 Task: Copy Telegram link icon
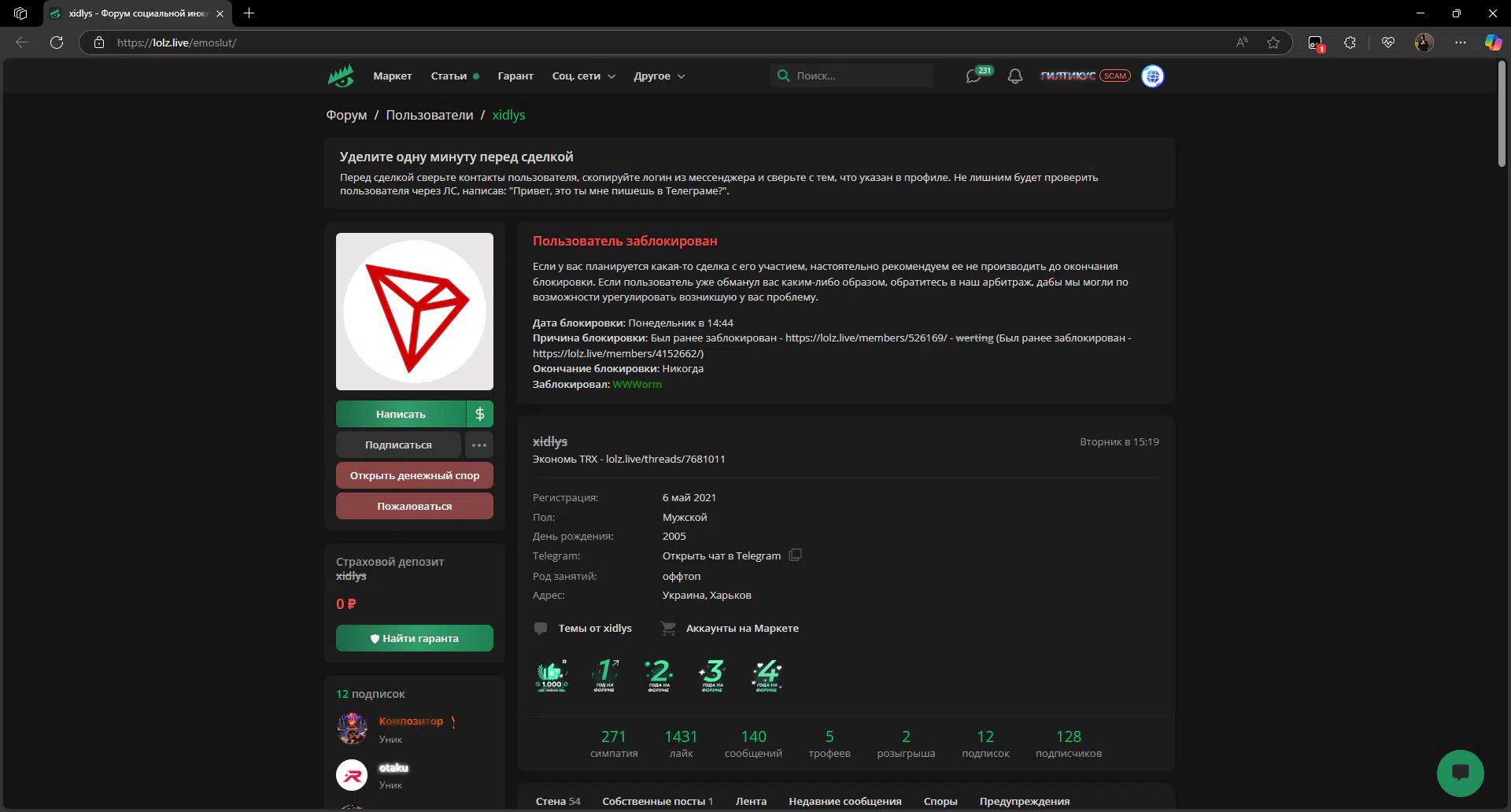tap(795, 555)
